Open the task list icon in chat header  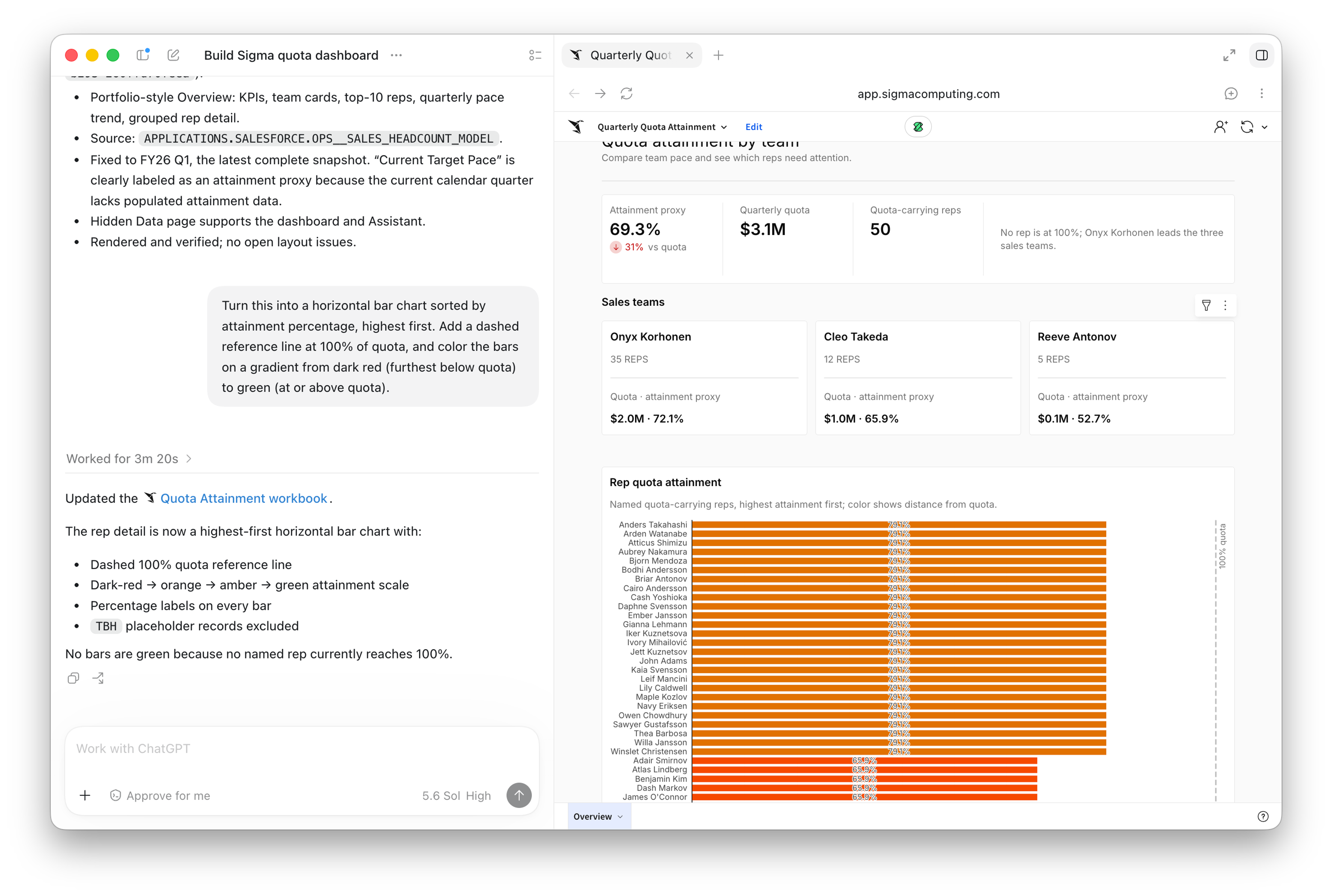pos(535,55)
